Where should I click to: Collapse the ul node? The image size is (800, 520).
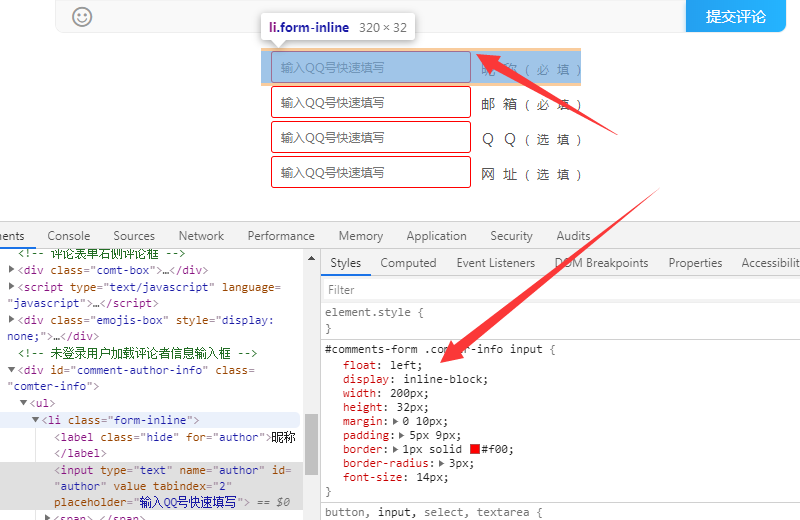(x=23, y=403)
